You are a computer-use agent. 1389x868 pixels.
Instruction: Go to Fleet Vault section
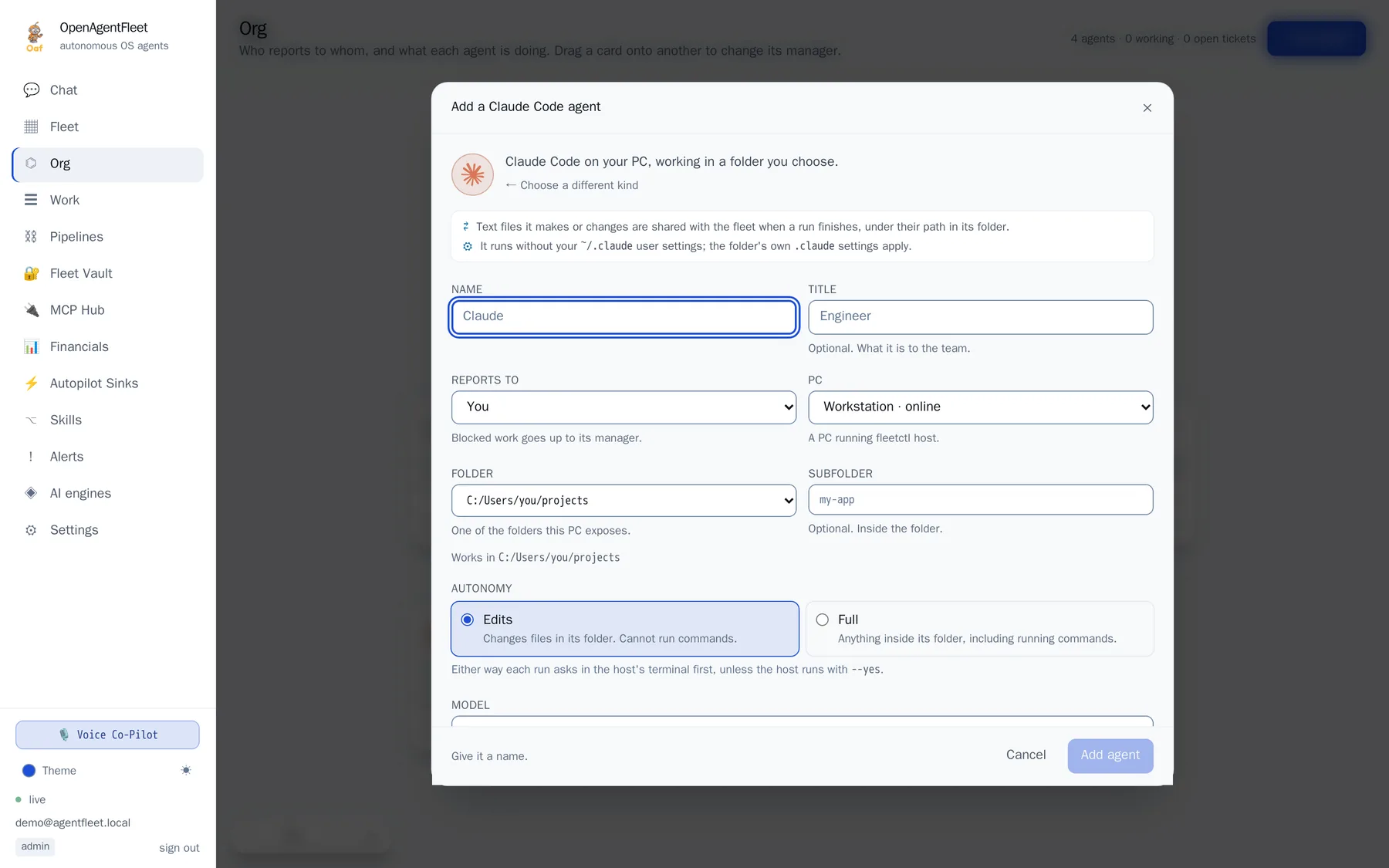108,273
